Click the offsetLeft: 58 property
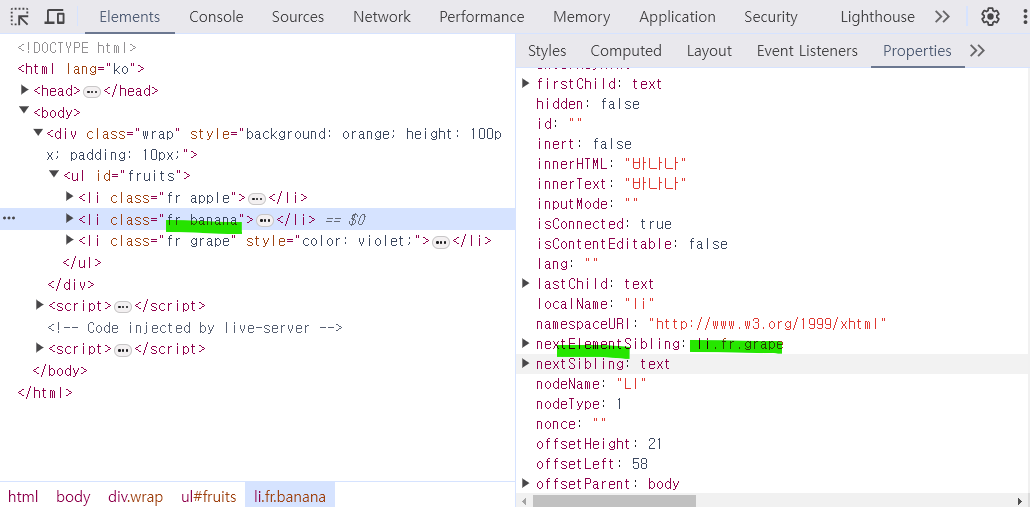Screen dimensions: 1030x507 [592, 464]
